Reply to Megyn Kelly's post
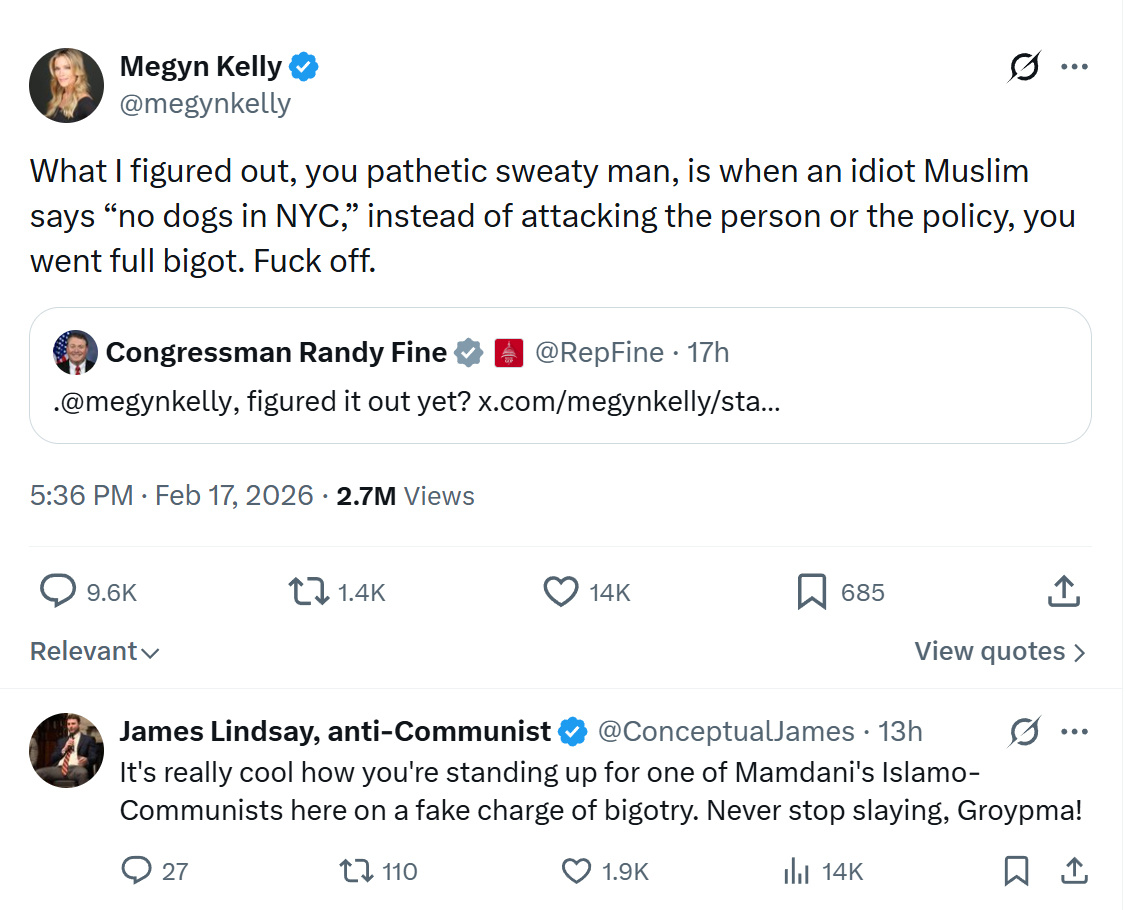The width and height of the screenshot is (1125, 910). pos(58,592)
